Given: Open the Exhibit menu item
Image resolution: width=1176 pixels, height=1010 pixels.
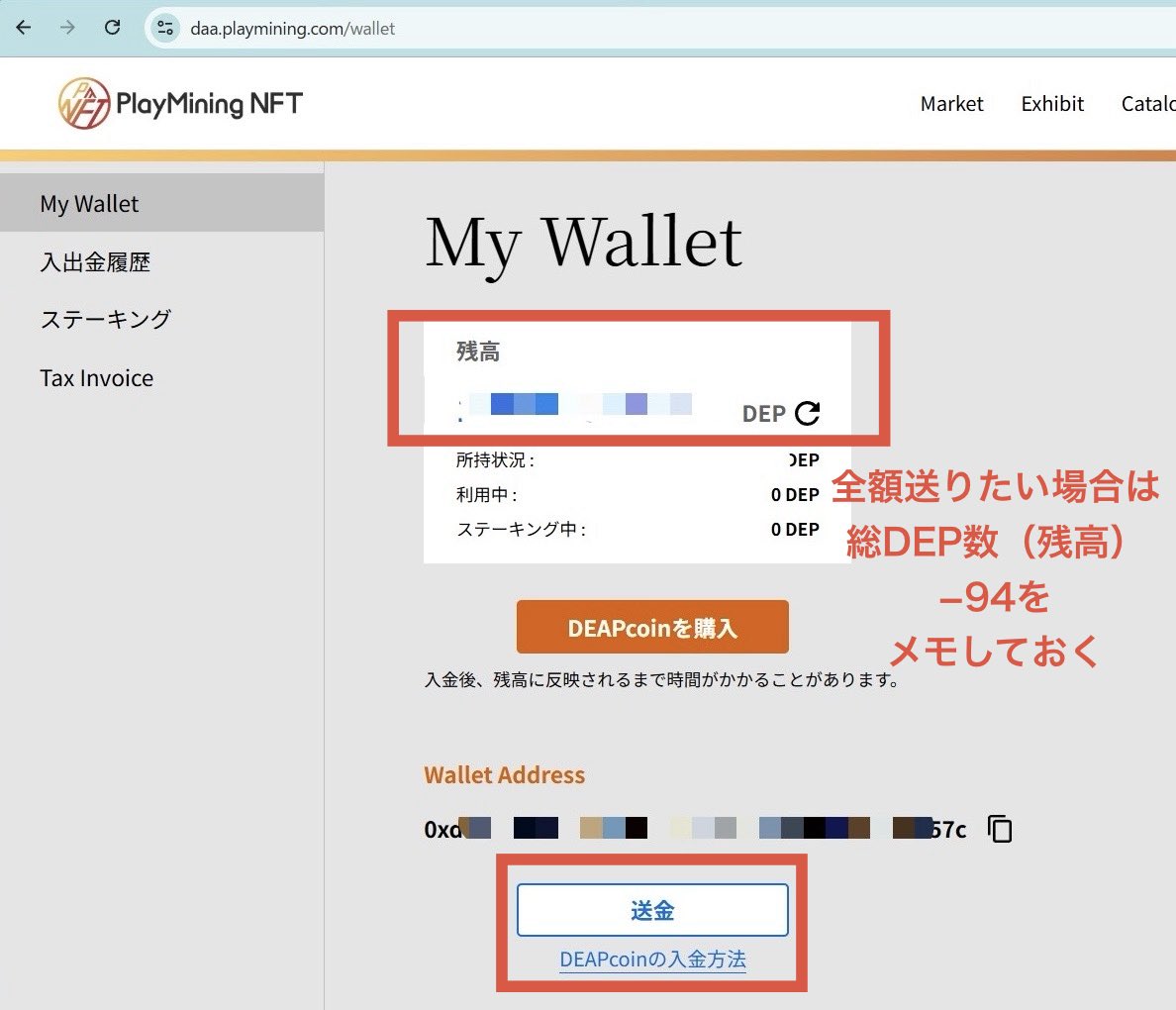Looking at the screenshot, I should [1052, 104].
